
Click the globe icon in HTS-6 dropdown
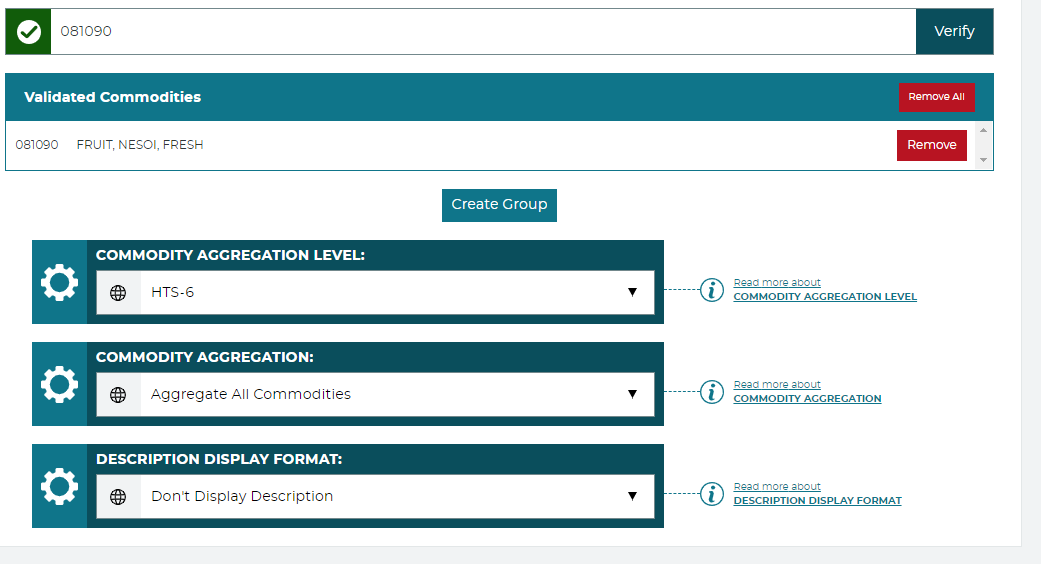(x=118, y=293)
